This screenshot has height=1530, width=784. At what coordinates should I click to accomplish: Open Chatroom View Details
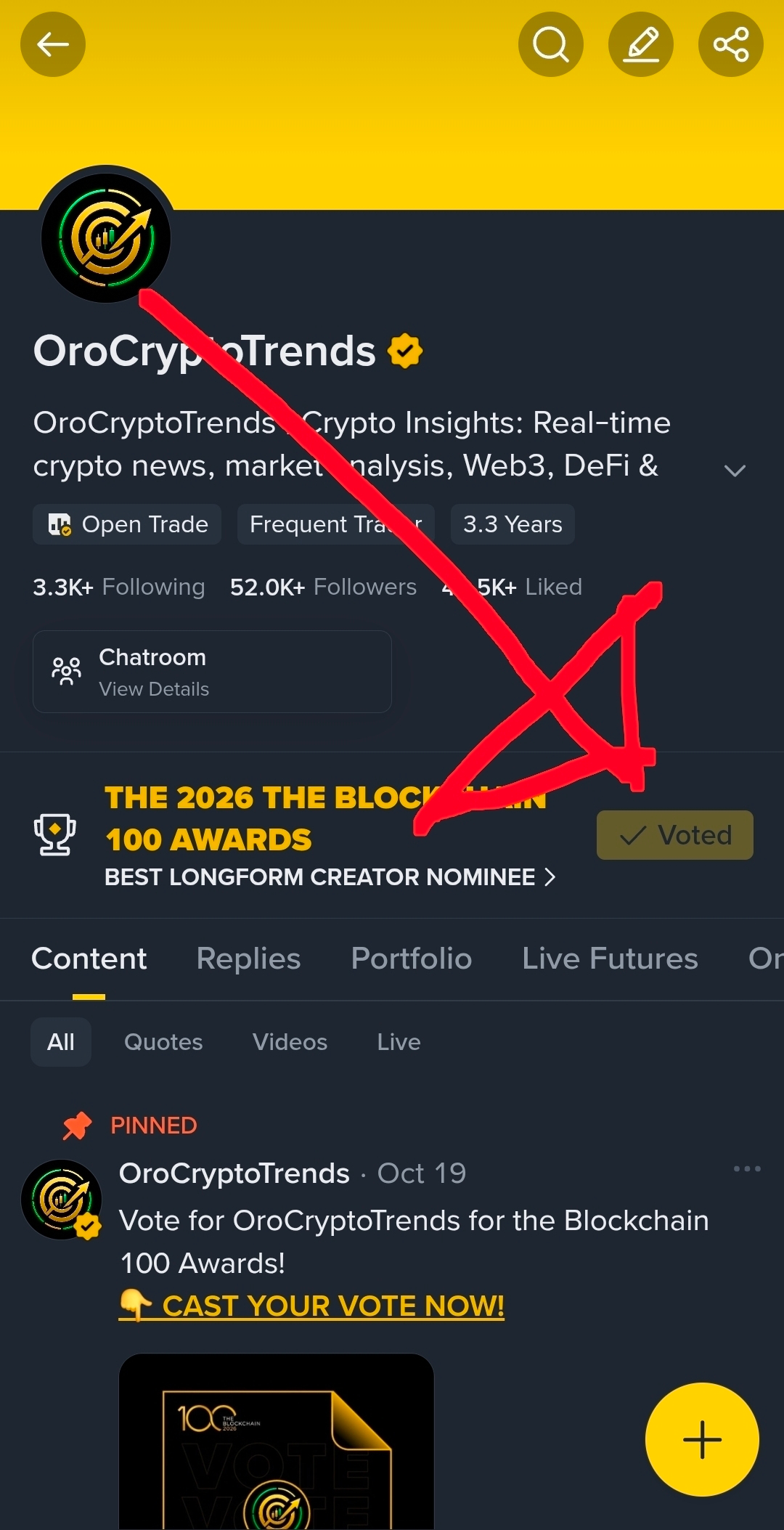[x=212, y=672]
